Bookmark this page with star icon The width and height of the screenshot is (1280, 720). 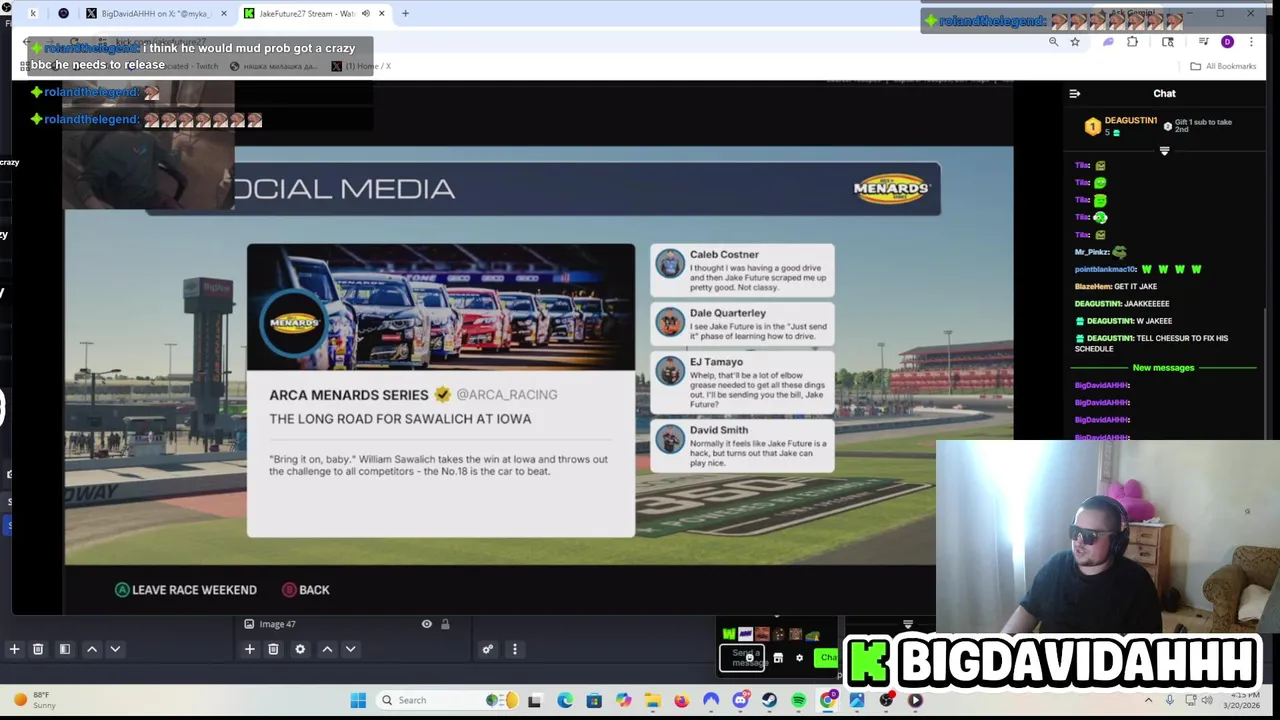point(1075,42)
